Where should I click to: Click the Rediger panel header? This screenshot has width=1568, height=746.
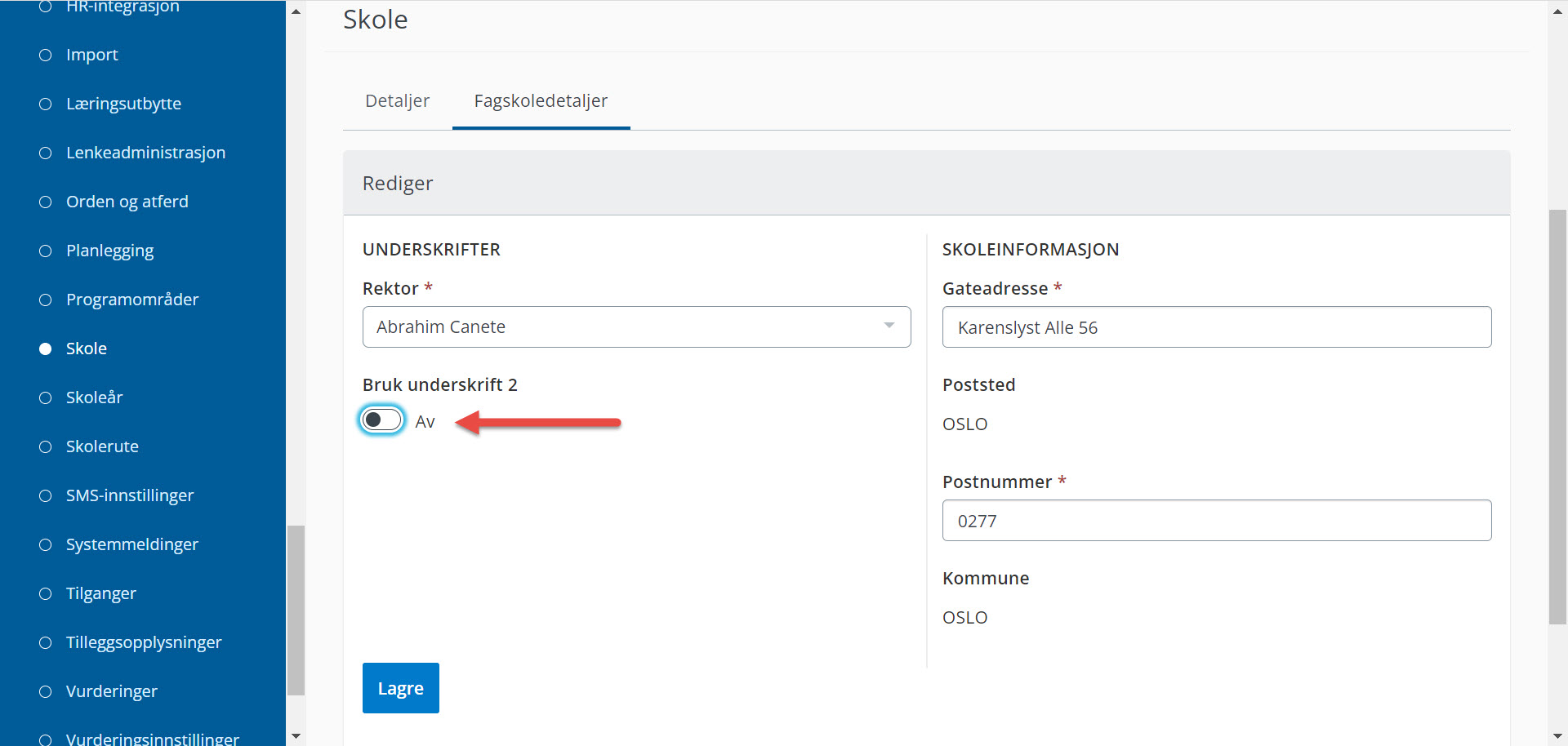(926, 183)
